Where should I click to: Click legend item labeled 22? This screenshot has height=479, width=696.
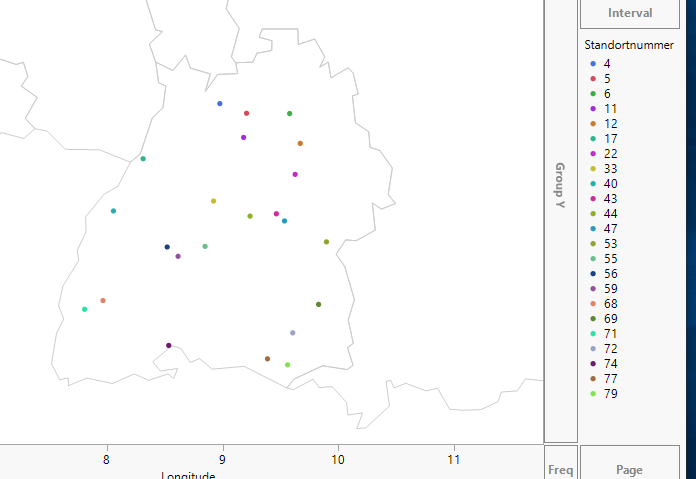[x=603, y=154]
